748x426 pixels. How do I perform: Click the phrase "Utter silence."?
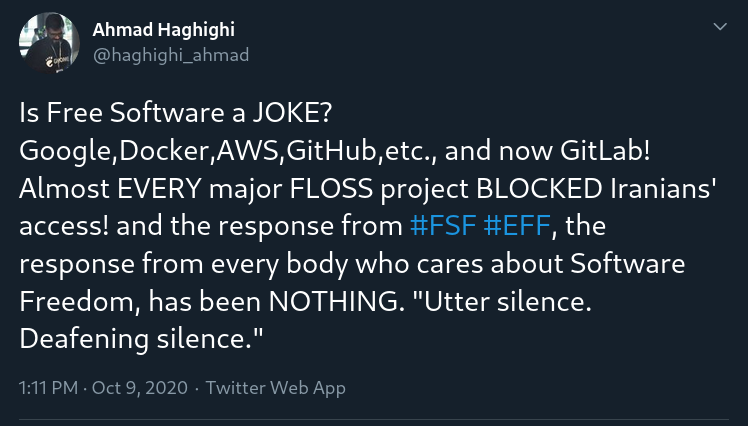pyautogui.click(x=508, y=301)
